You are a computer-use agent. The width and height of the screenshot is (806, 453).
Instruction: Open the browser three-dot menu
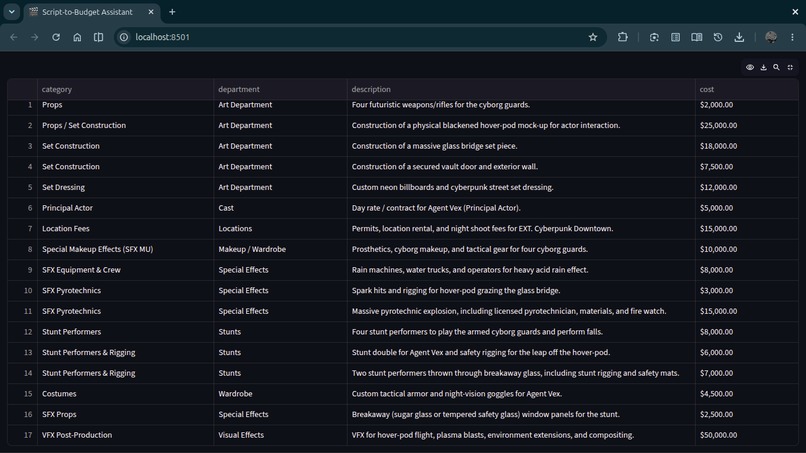pyautogui.click(x=792, y=37)
